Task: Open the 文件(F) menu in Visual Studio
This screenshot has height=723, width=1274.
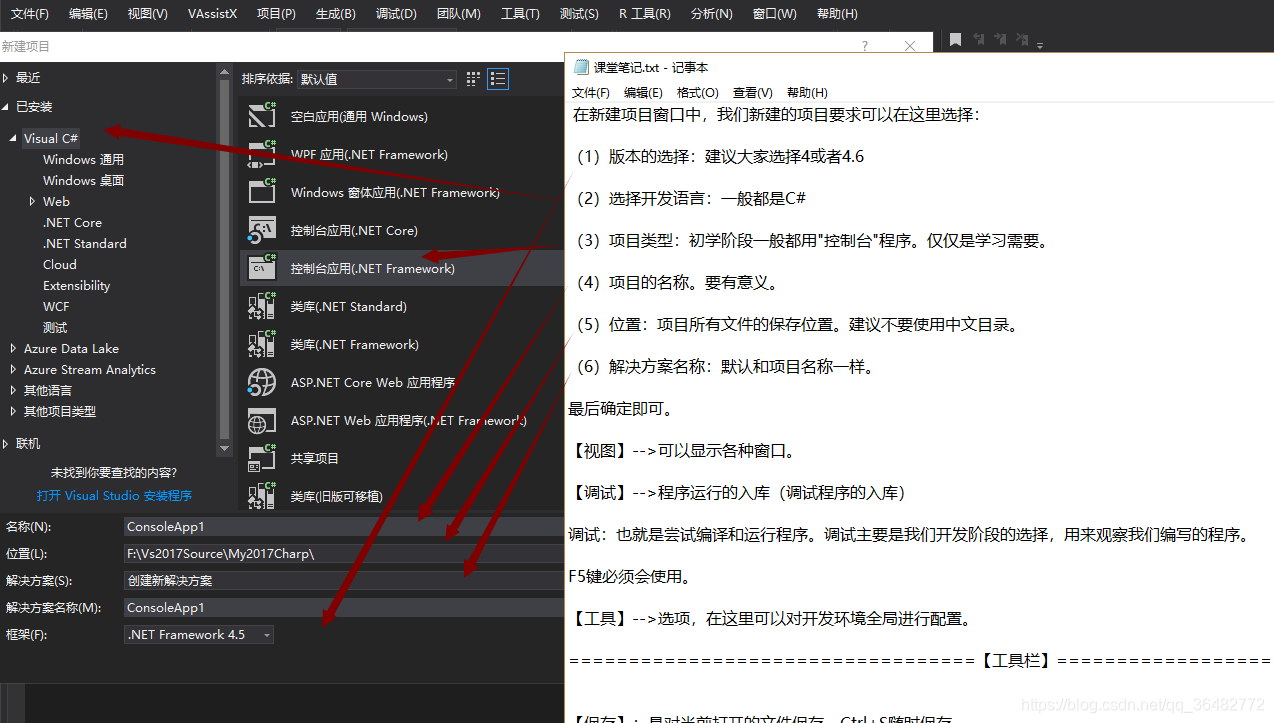Action: click(30, 14)
